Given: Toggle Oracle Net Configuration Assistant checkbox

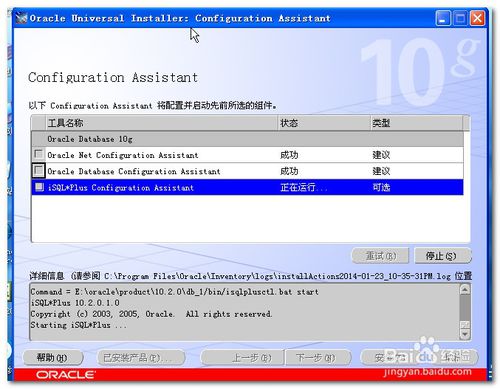Looking at the screenshot, I should (39, 154).
